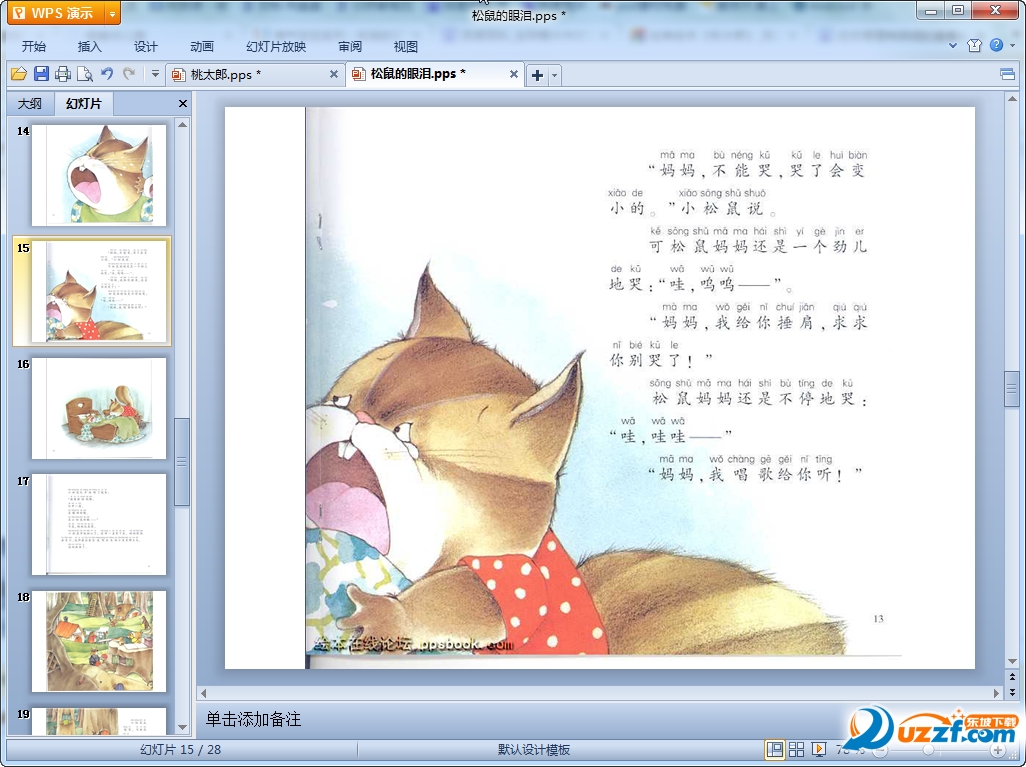Expand the quick access toolbar customize arrow

(x=155, y=74)
